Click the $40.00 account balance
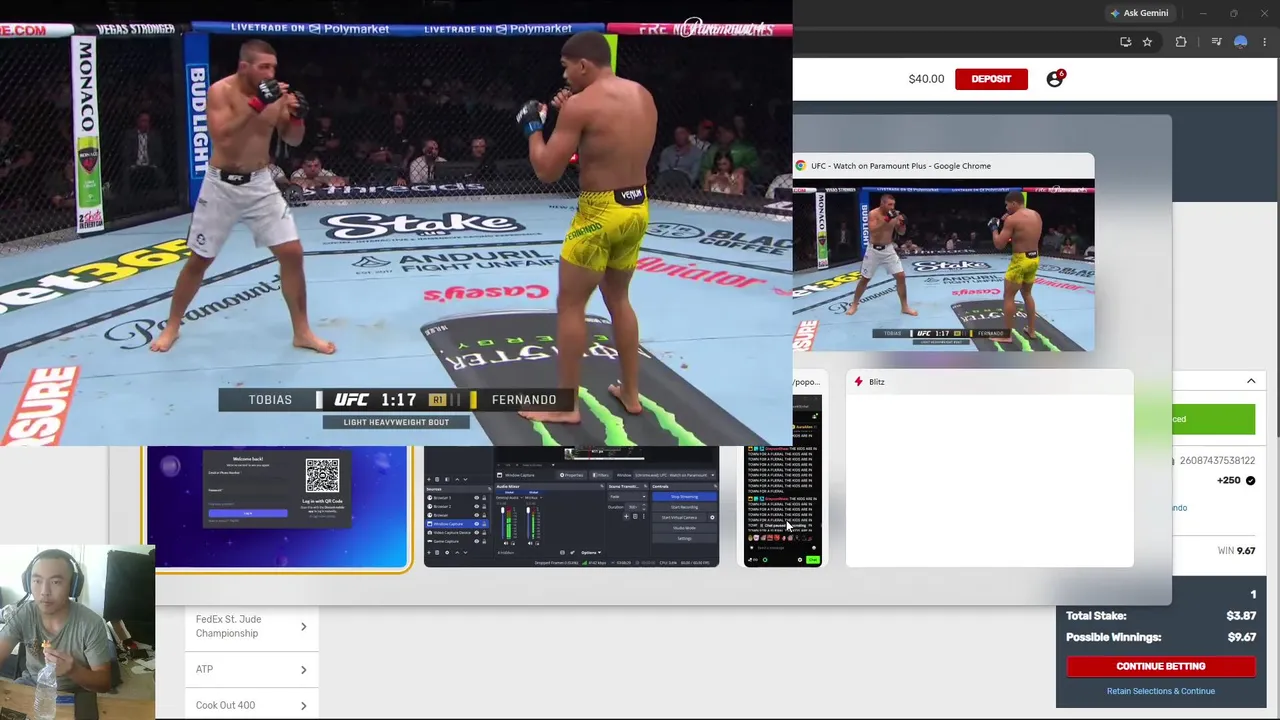Viewport: 1280px width, 720px height. pyautogui.click(x=926, y=79)
